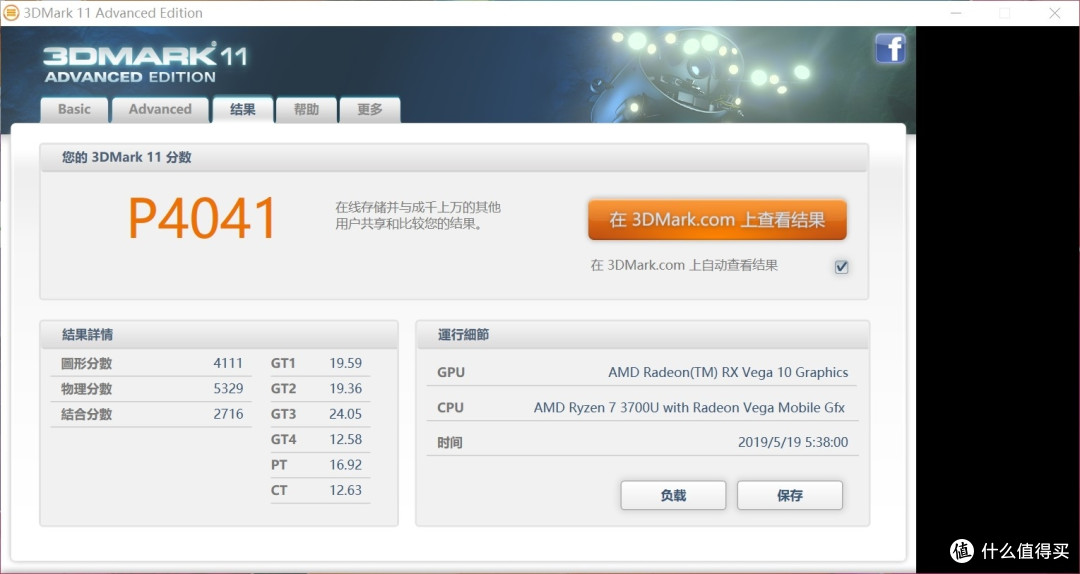Click the GT3 result 24.05
Screen dimensions: 1080x574
pyautogui.click(x=345, y=414)
